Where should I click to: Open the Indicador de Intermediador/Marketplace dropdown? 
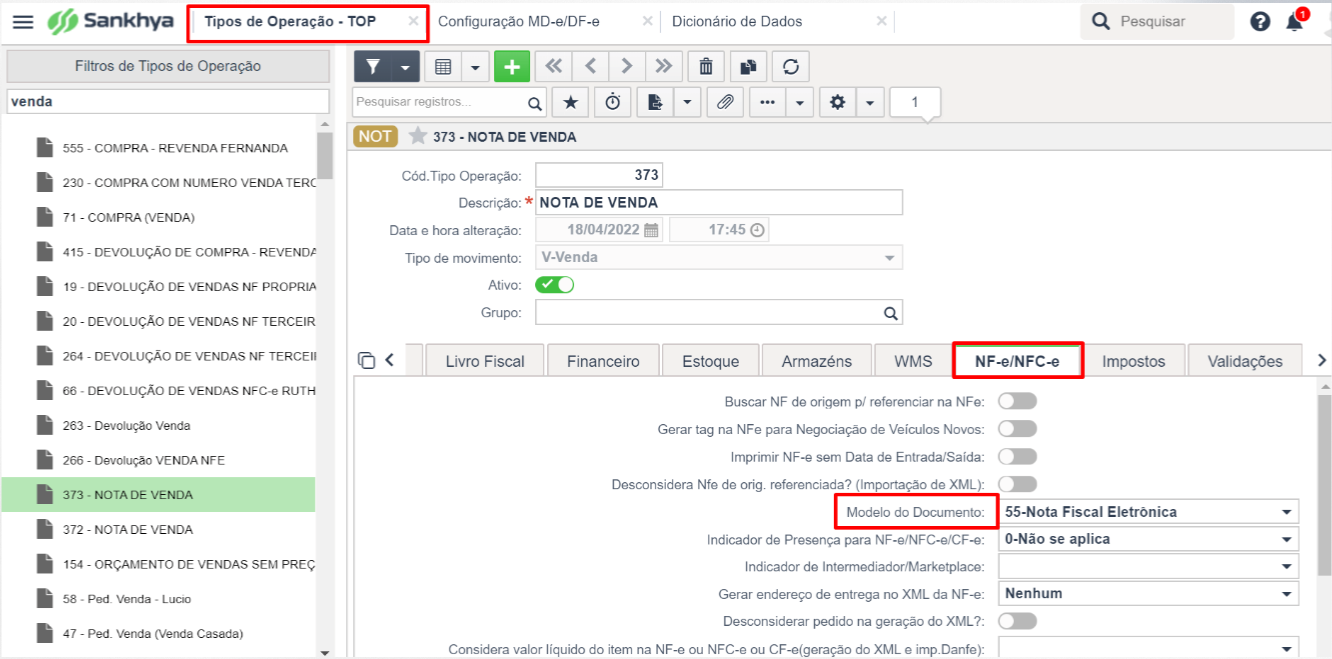tap(1148, 565)
